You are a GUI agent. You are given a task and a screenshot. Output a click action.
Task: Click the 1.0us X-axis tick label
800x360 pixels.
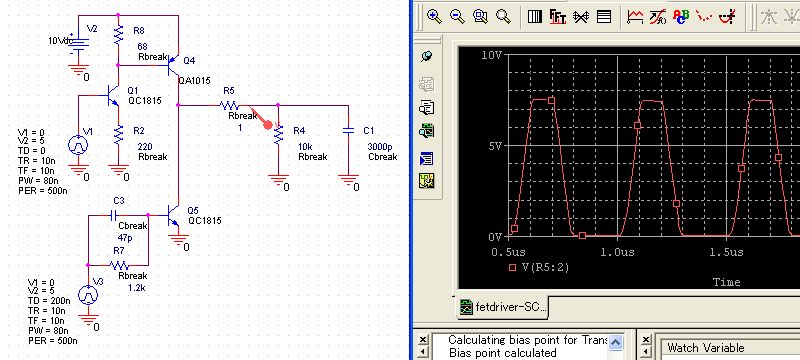(617, 252)
